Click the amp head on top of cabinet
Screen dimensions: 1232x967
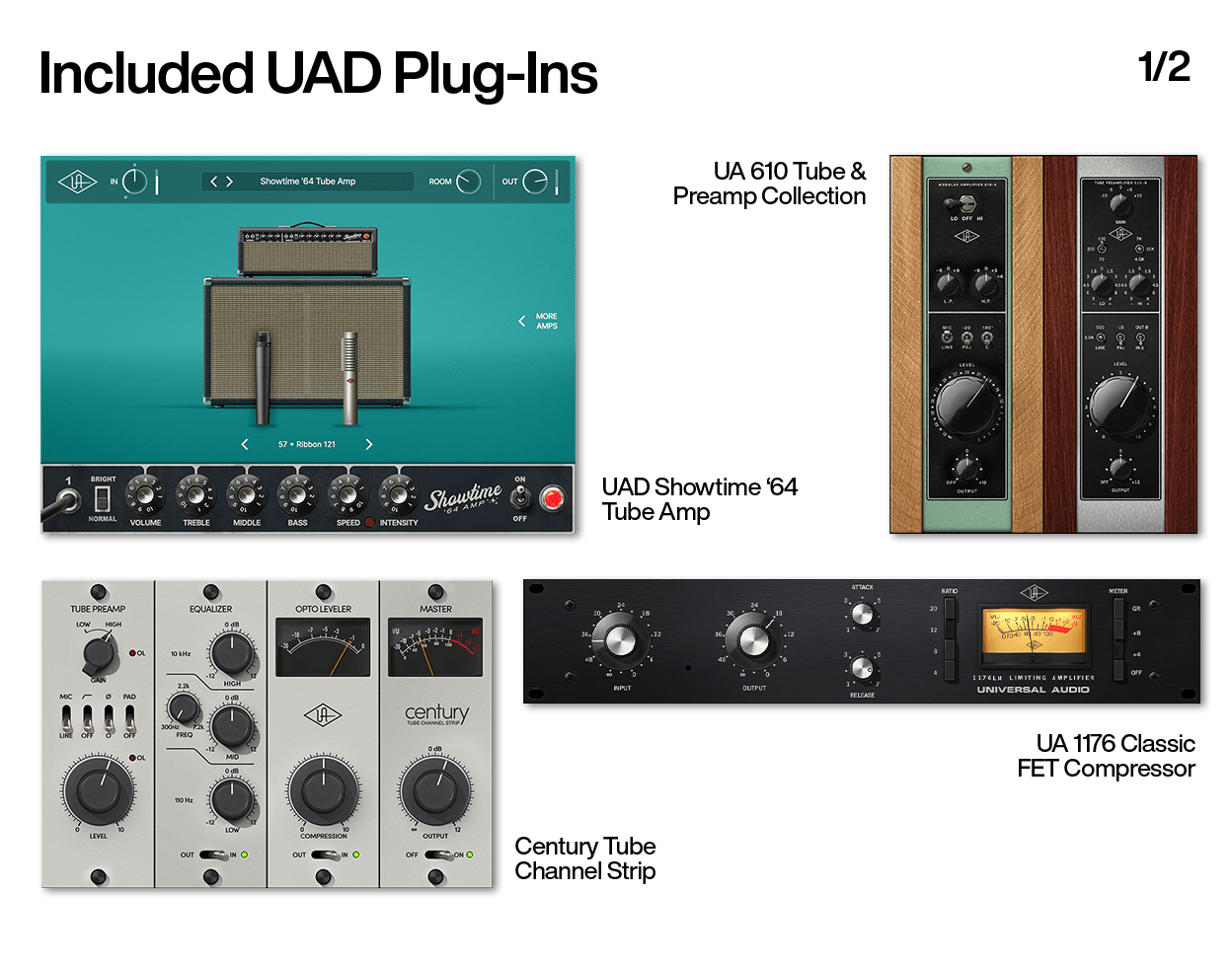[x=308, y=251]
